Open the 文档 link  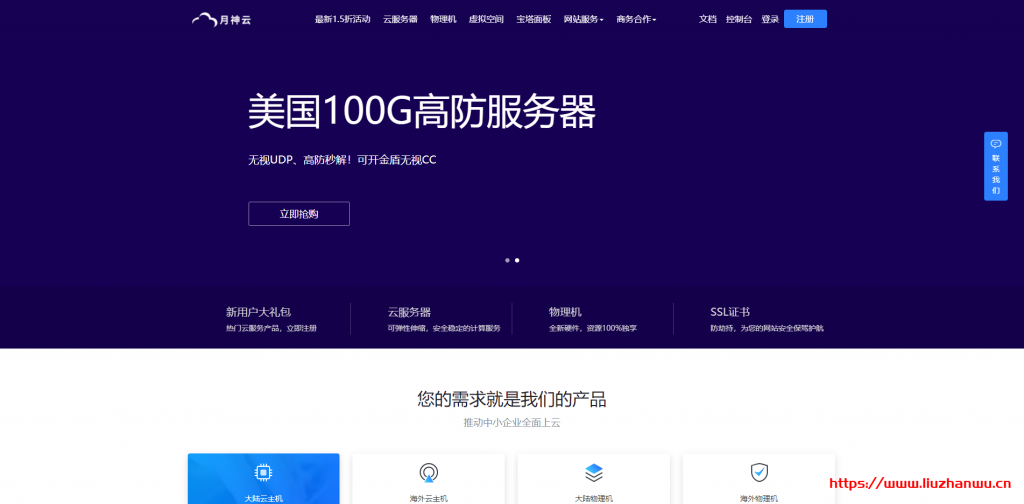point(707,19)
